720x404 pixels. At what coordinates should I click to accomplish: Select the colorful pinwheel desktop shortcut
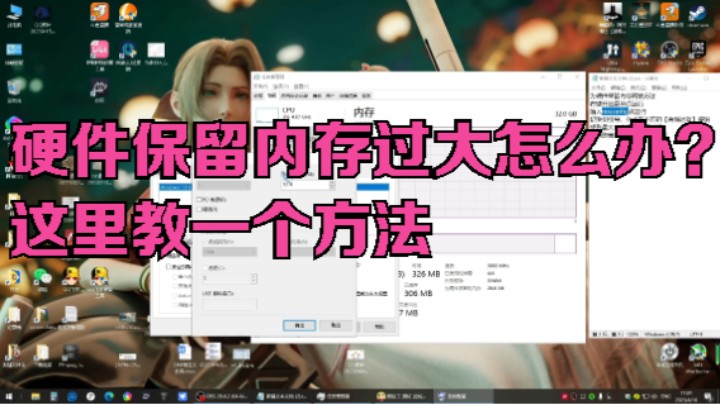point(641,50)
